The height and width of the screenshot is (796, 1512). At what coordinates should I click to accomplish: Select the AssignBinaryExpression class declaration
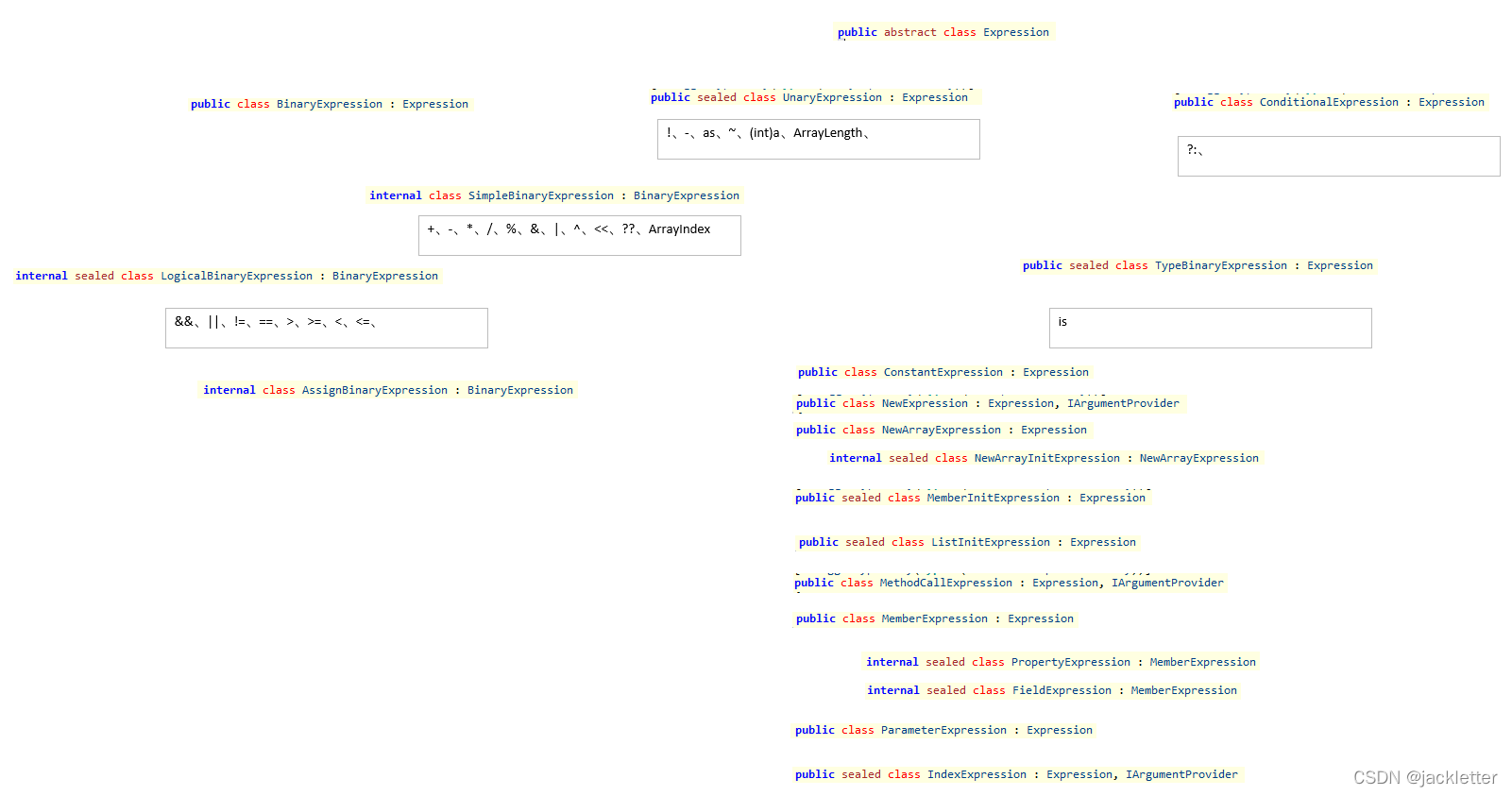tap(388, 390)
